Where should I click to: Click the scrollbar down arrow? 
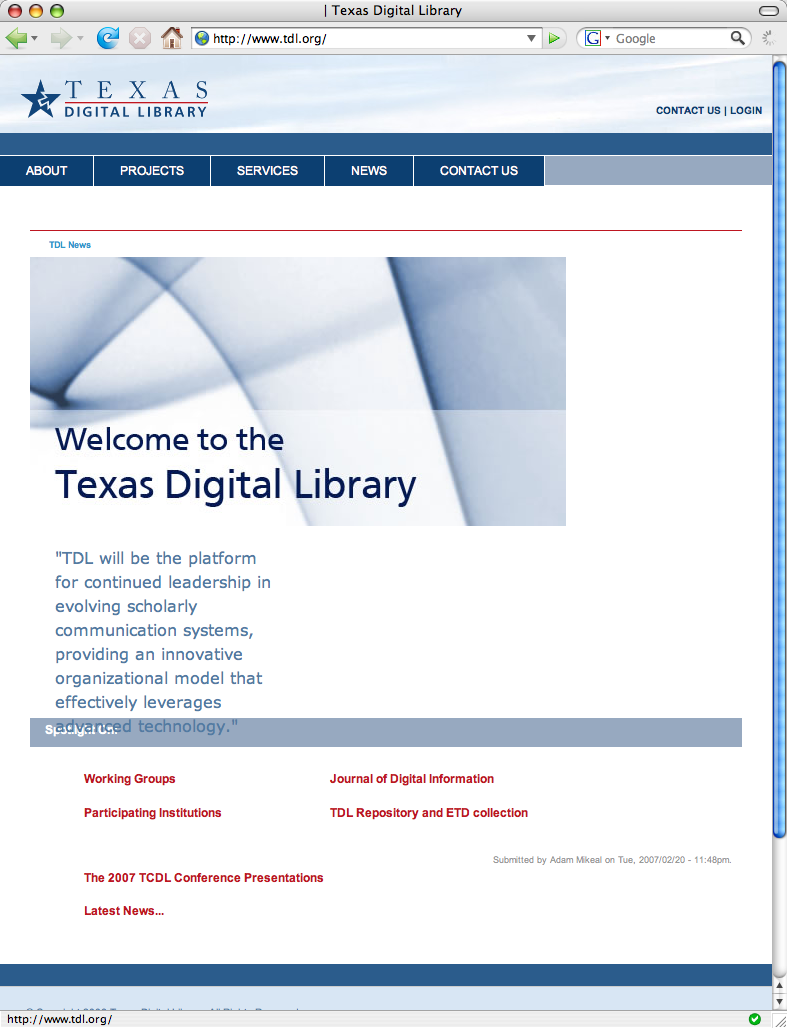[x=779, y=1002]
